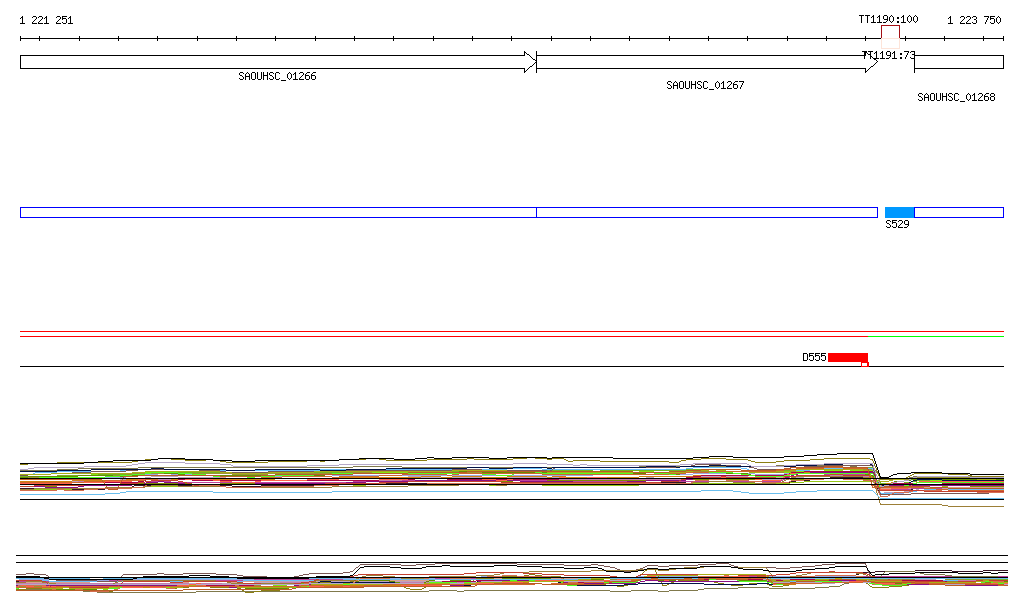Click the end coordinate 1 223 750
This screenshot has width=1024, height=611.
974,20
